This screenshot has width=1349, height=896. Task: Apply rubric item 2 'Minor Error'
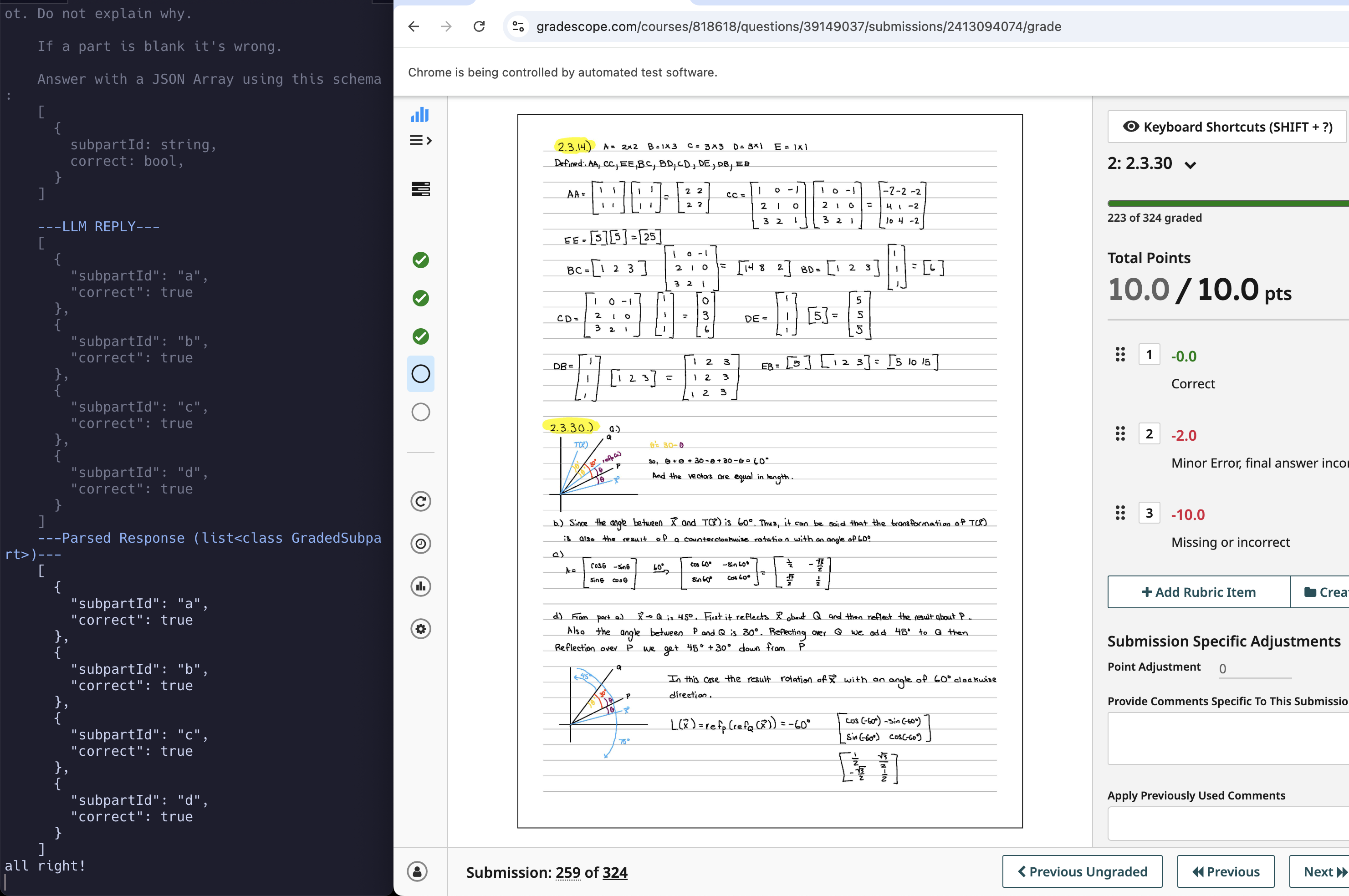point(1149,434)
